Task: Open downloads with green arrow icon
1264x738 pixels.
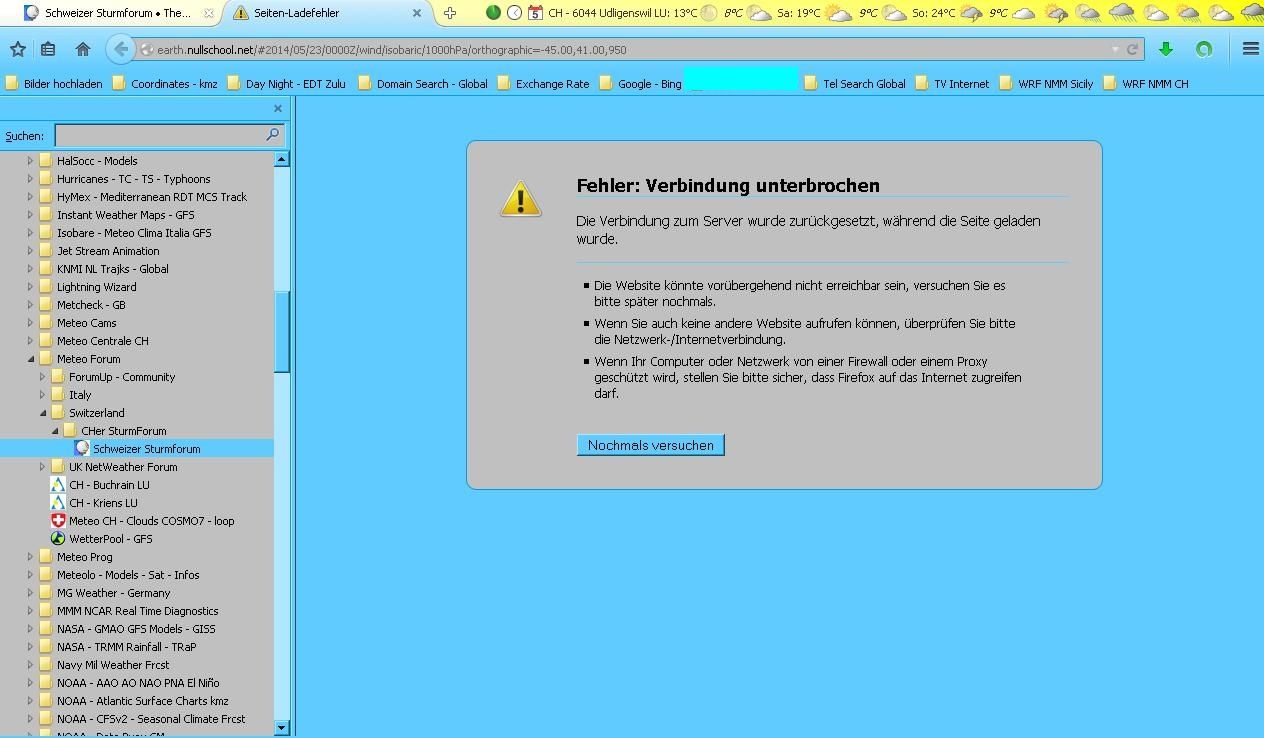Action: [x=1165, y=49]
